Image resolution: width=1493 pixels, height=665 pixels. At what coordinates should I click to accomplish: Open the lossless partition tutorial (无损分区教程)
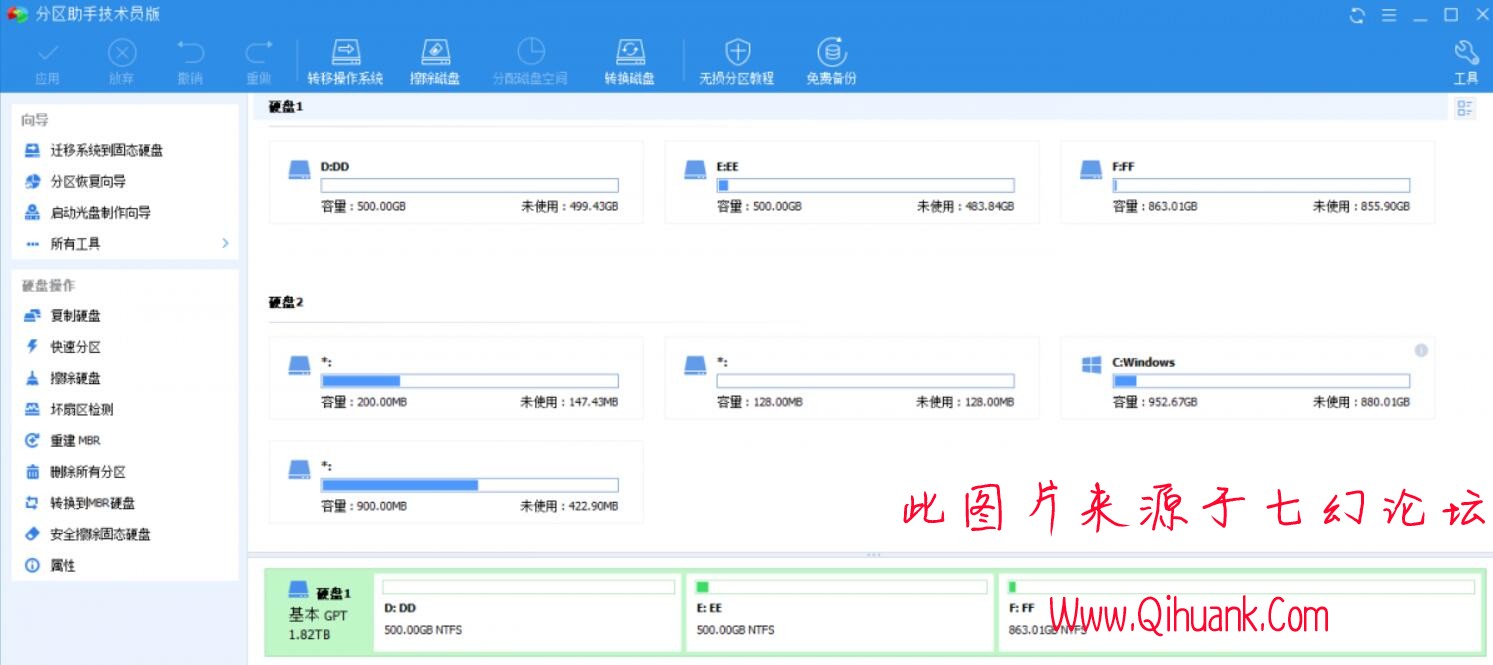click(737, 62)
